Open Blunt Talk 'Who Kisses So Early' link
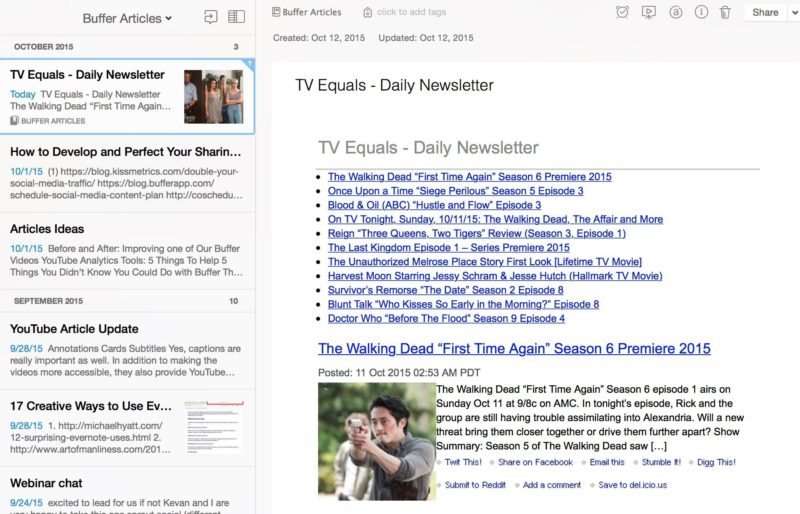The image size is (800, 514). click(463, 304)
